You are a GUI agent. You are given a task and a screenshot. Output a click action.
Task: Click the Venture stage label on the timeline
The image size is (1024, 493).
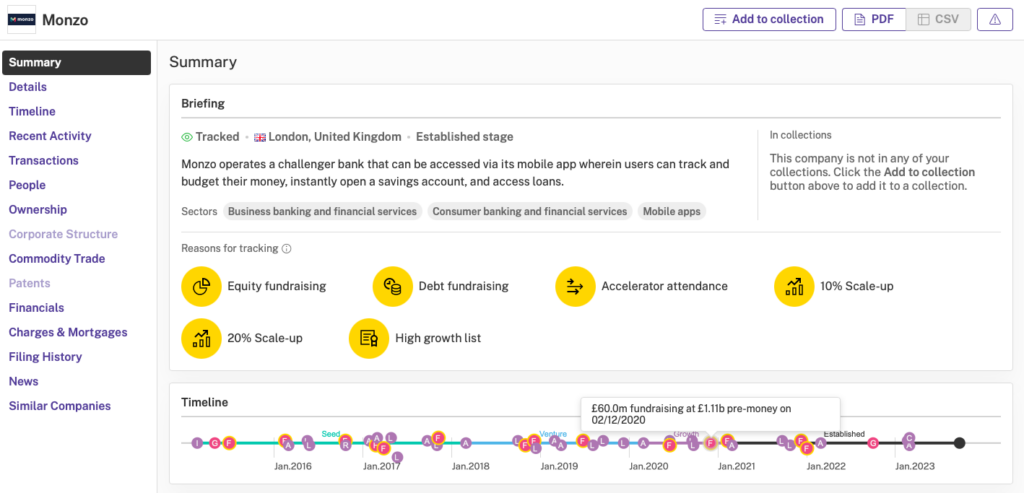553,434
